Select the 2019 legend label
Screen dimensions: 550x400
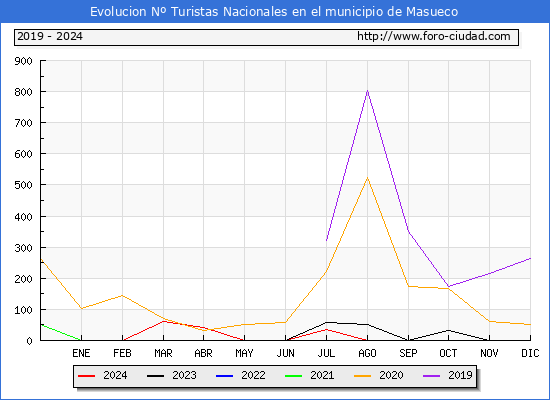460,375
